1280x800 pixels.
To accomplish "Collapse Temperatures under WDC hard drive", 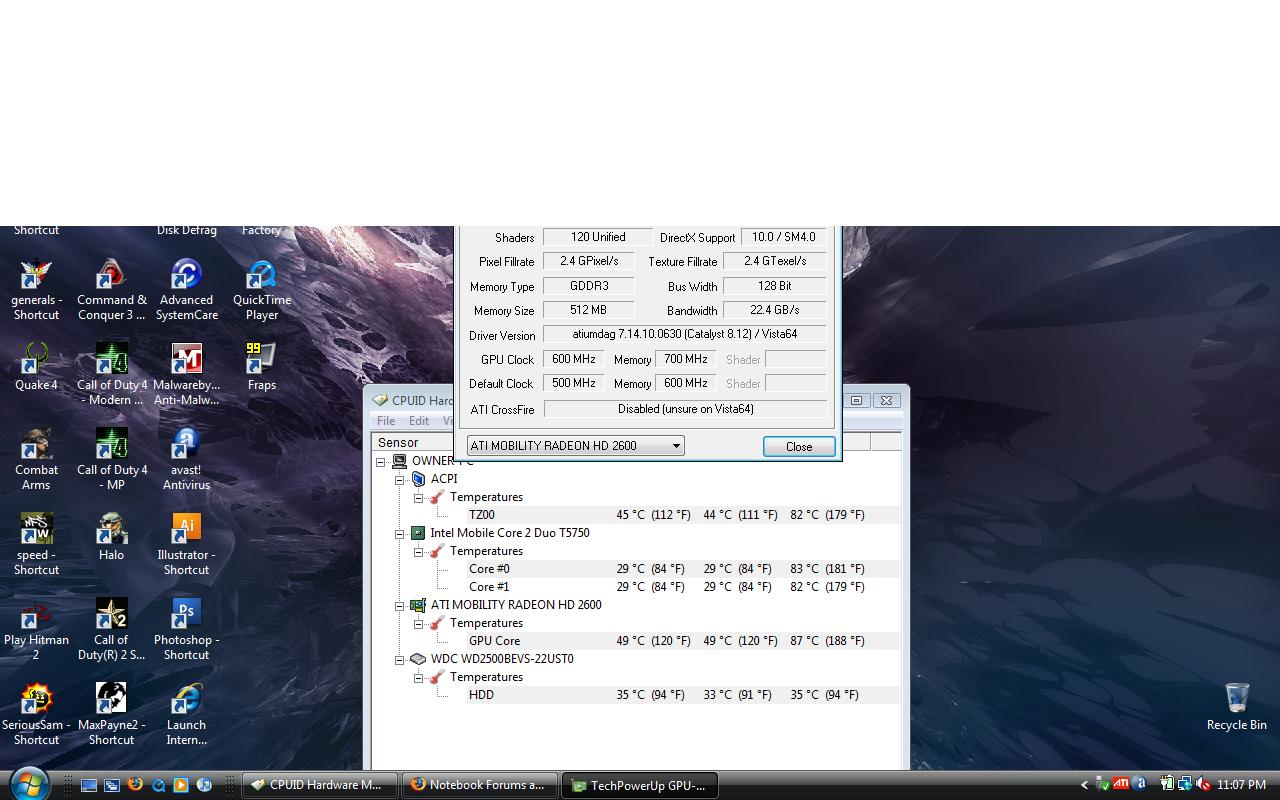I will 419,677.
